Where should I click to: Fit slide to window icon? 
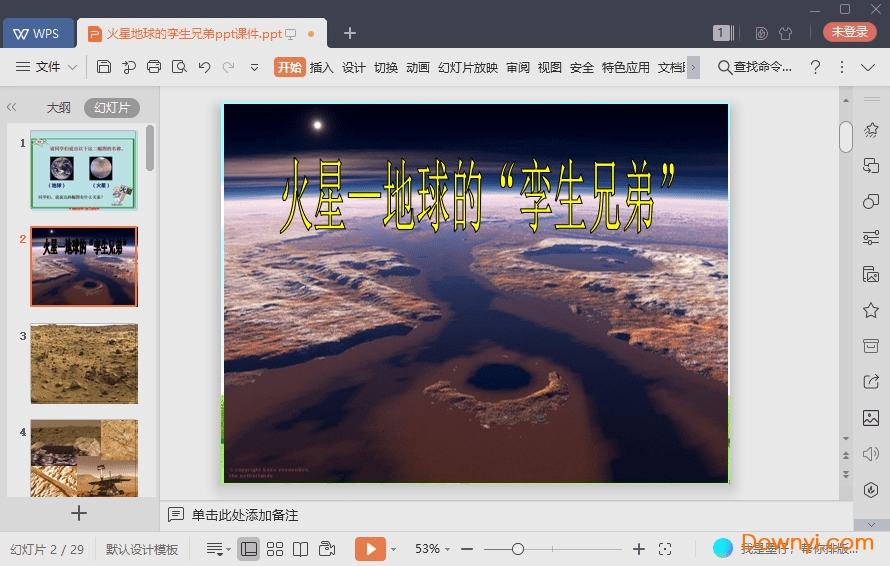(665, 549)
